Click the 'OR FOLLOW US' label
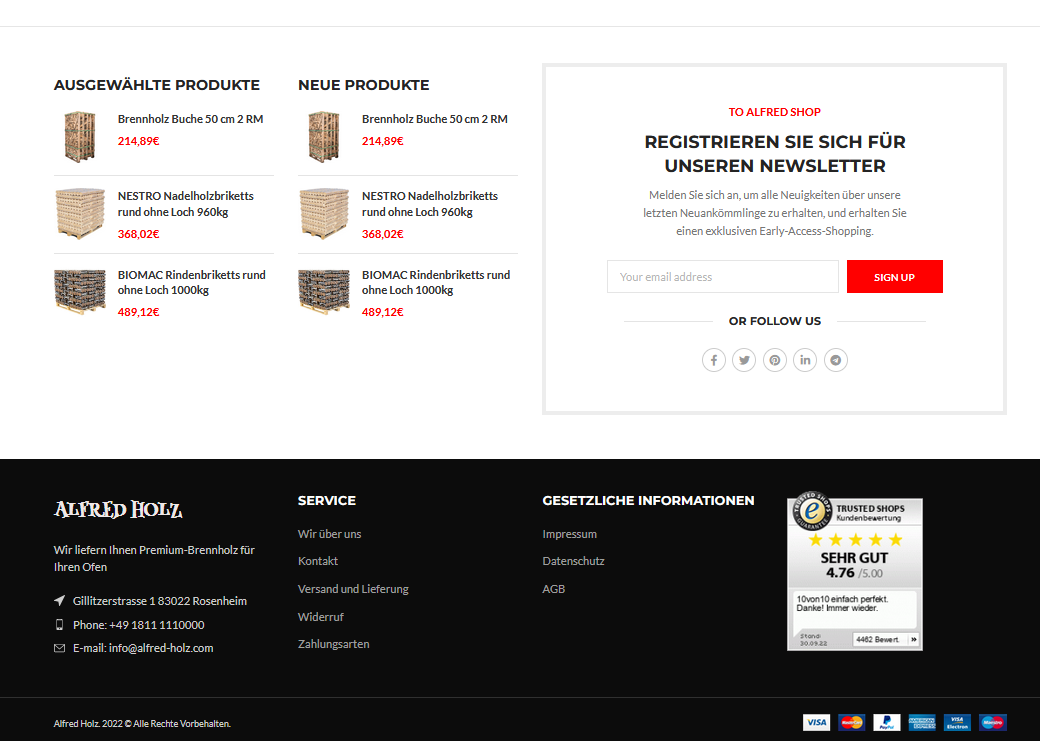1040x741 pixels. [775, 321]
